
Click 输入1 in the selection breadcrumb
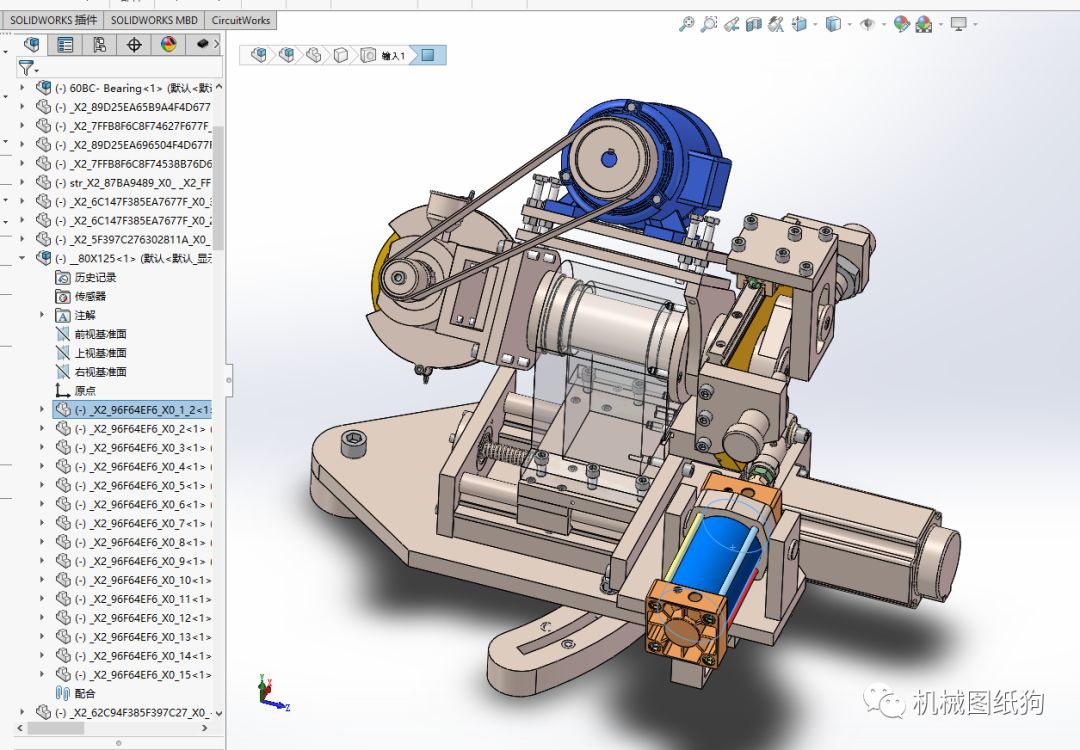pos(394,56)
